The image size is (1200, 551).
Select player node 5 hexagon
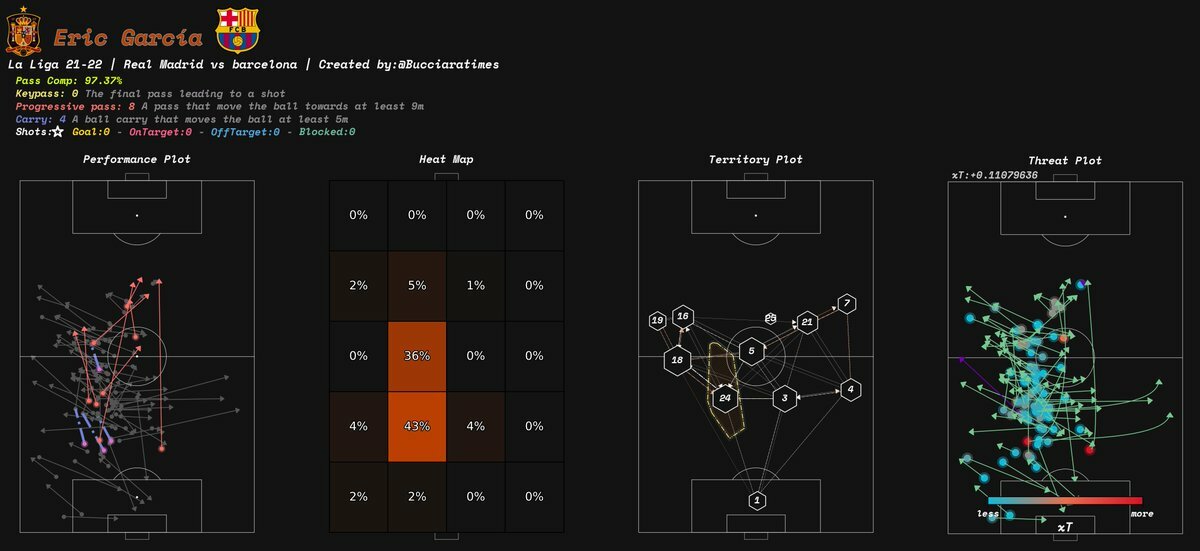click(x=752, y=351)
